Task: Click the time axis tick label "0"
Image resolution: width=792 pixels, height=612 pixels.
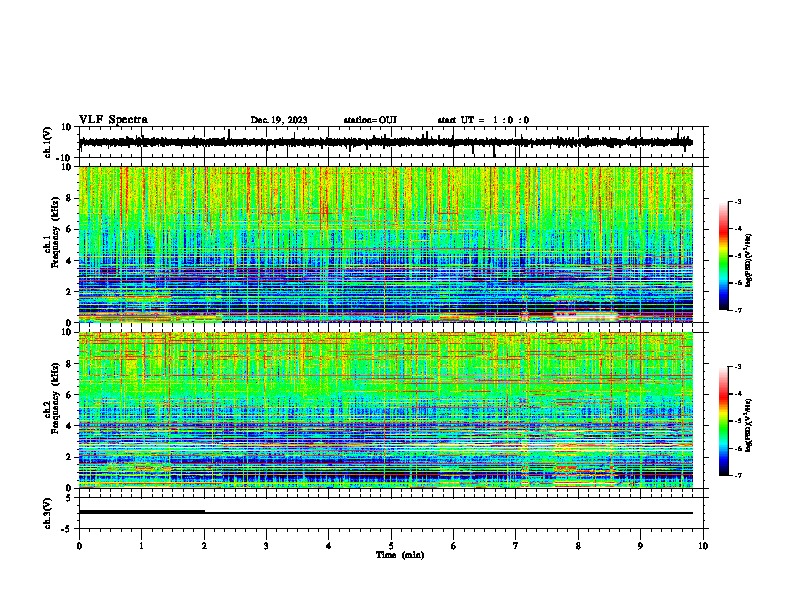Action: coord(79,546)
